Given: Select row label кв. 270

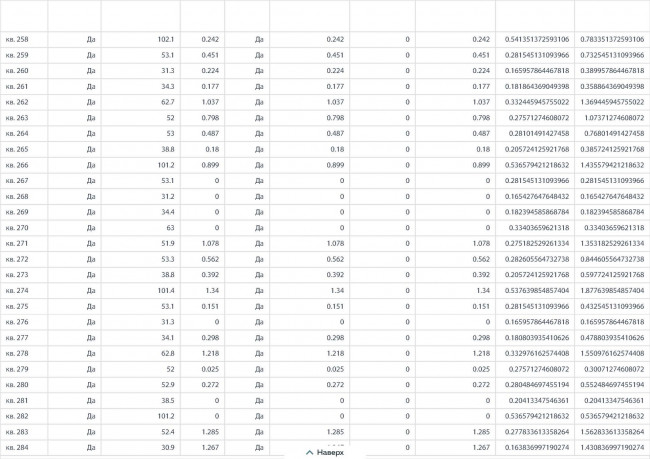Looking at the screenshot, I should coord(17,228).
